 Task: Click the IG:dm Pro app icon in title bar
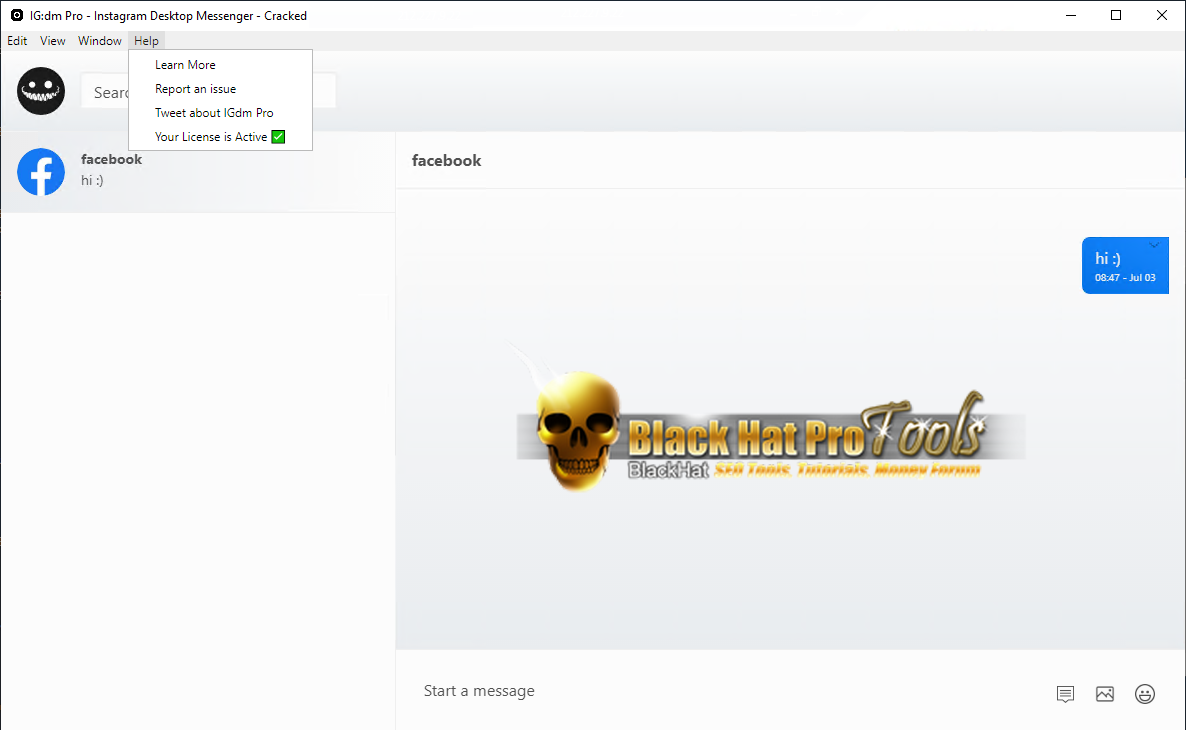[x=17, y=15]
